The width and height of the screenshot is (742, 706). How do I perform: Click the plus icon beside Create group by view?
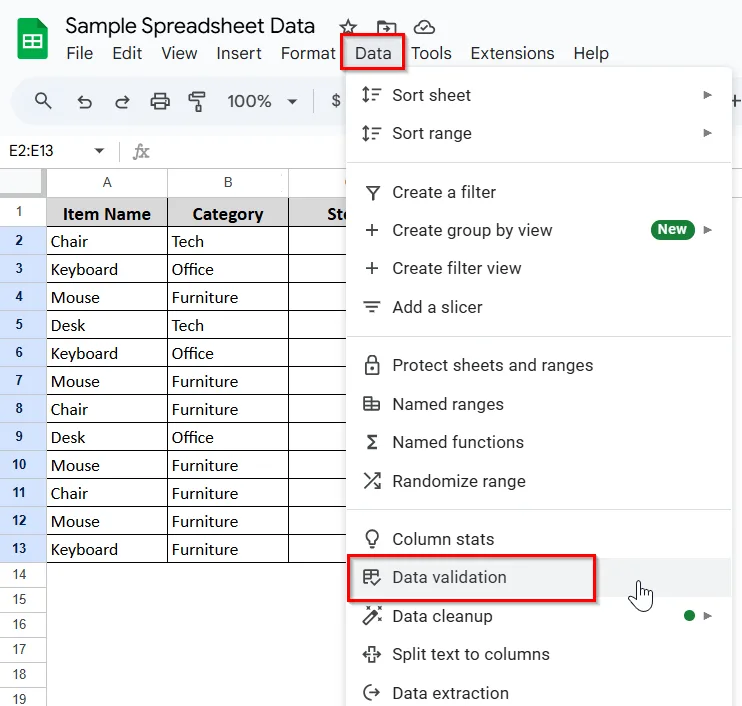[372, 230]
